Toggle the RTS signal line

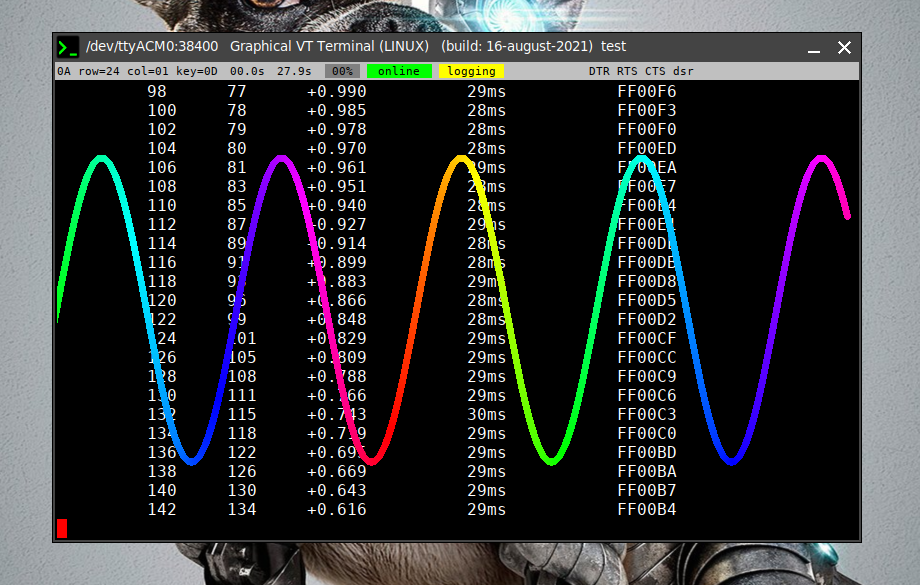[x=627, y=71]
